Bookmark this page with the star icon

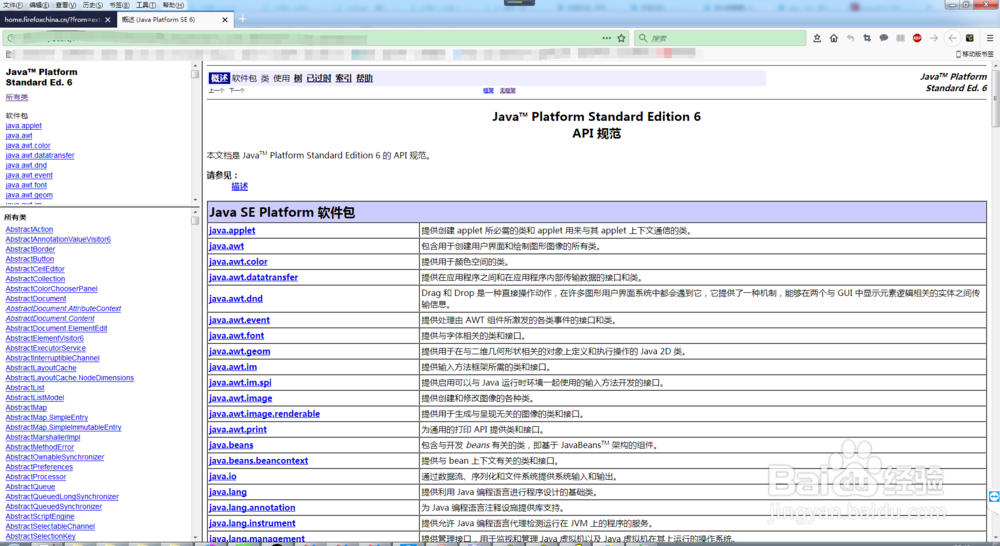pyautogui.click(x=621, y=38)
